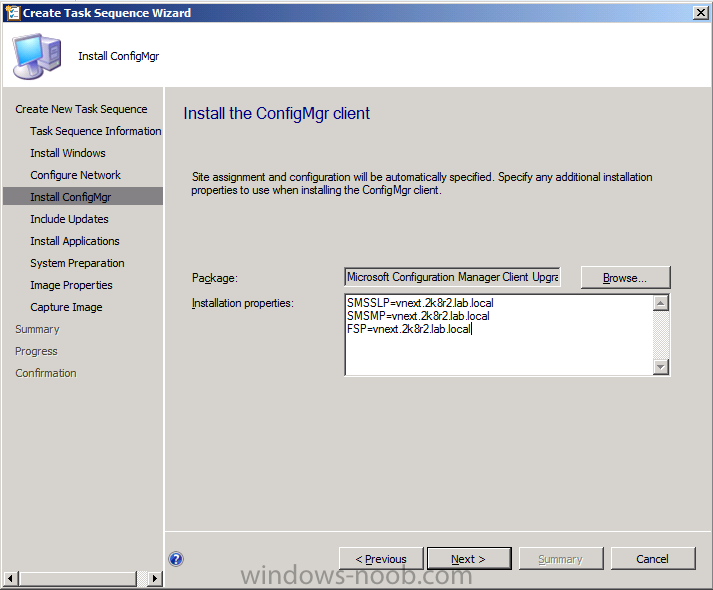The image size is (713, 590).
Task: Click the blue help question mark icon
Action: pyautogui.click(x=176, y=559)
